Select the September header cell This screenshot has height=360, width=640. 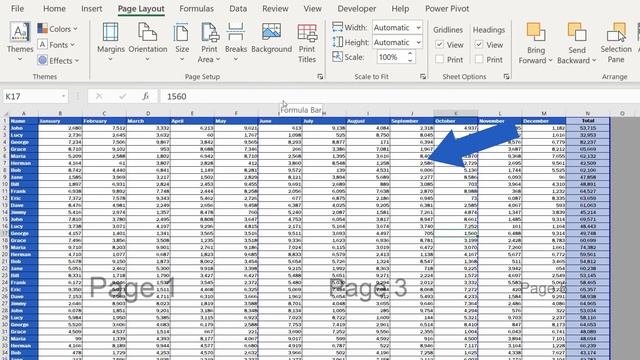(412, 121)
